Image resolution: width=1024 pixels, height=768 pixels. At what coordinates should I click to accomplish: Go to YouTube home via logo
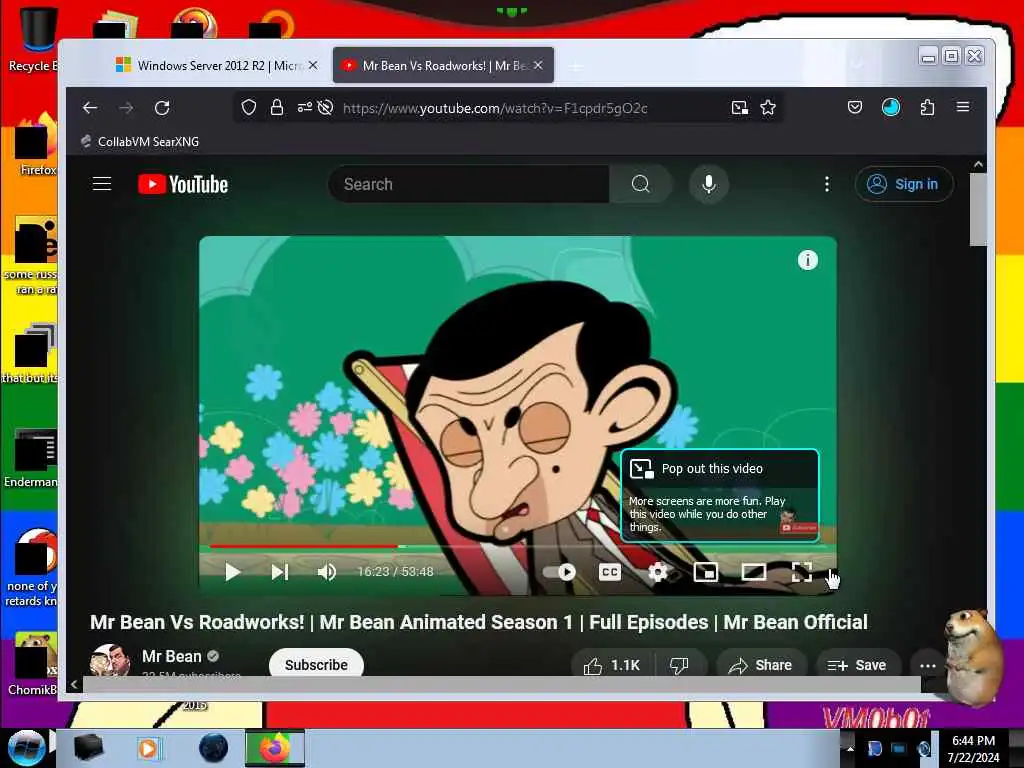click(183, 184)
